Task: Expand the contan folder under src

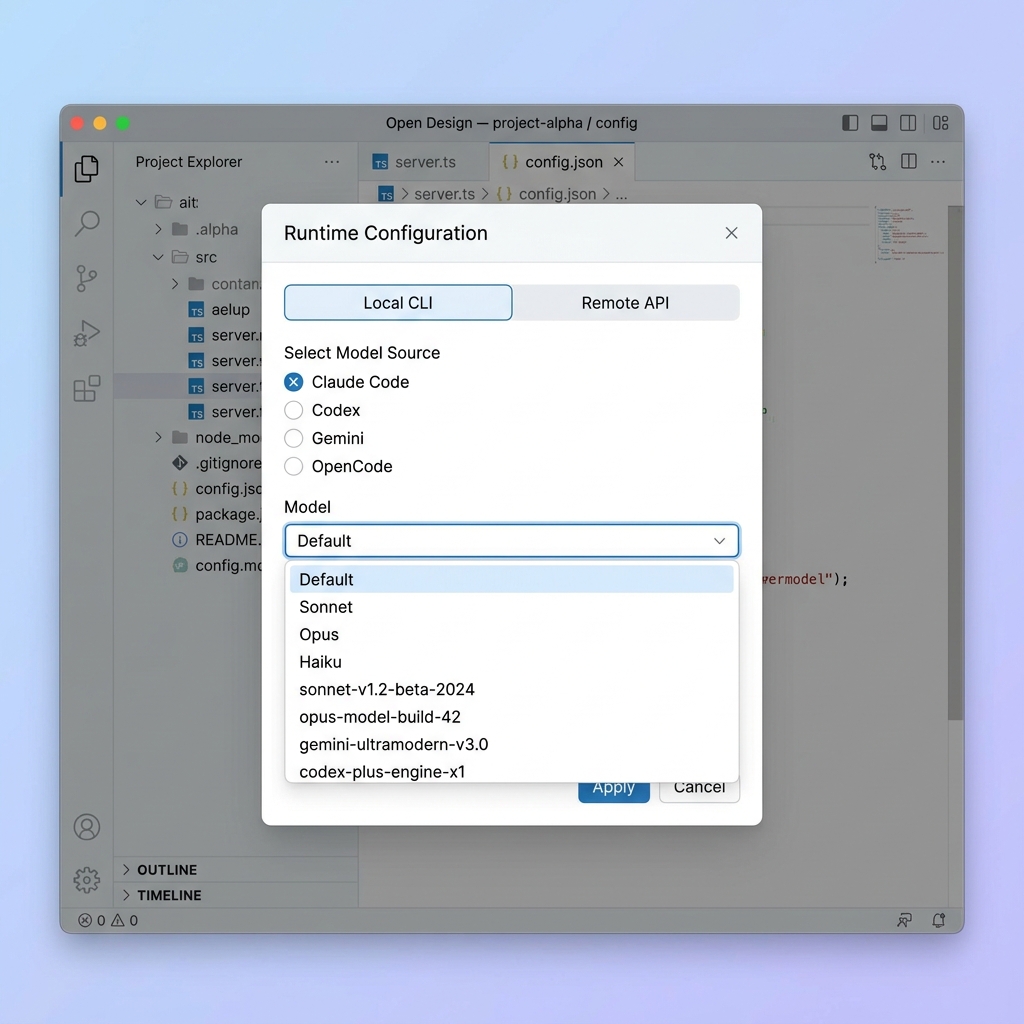Action: tap(174, 284)
